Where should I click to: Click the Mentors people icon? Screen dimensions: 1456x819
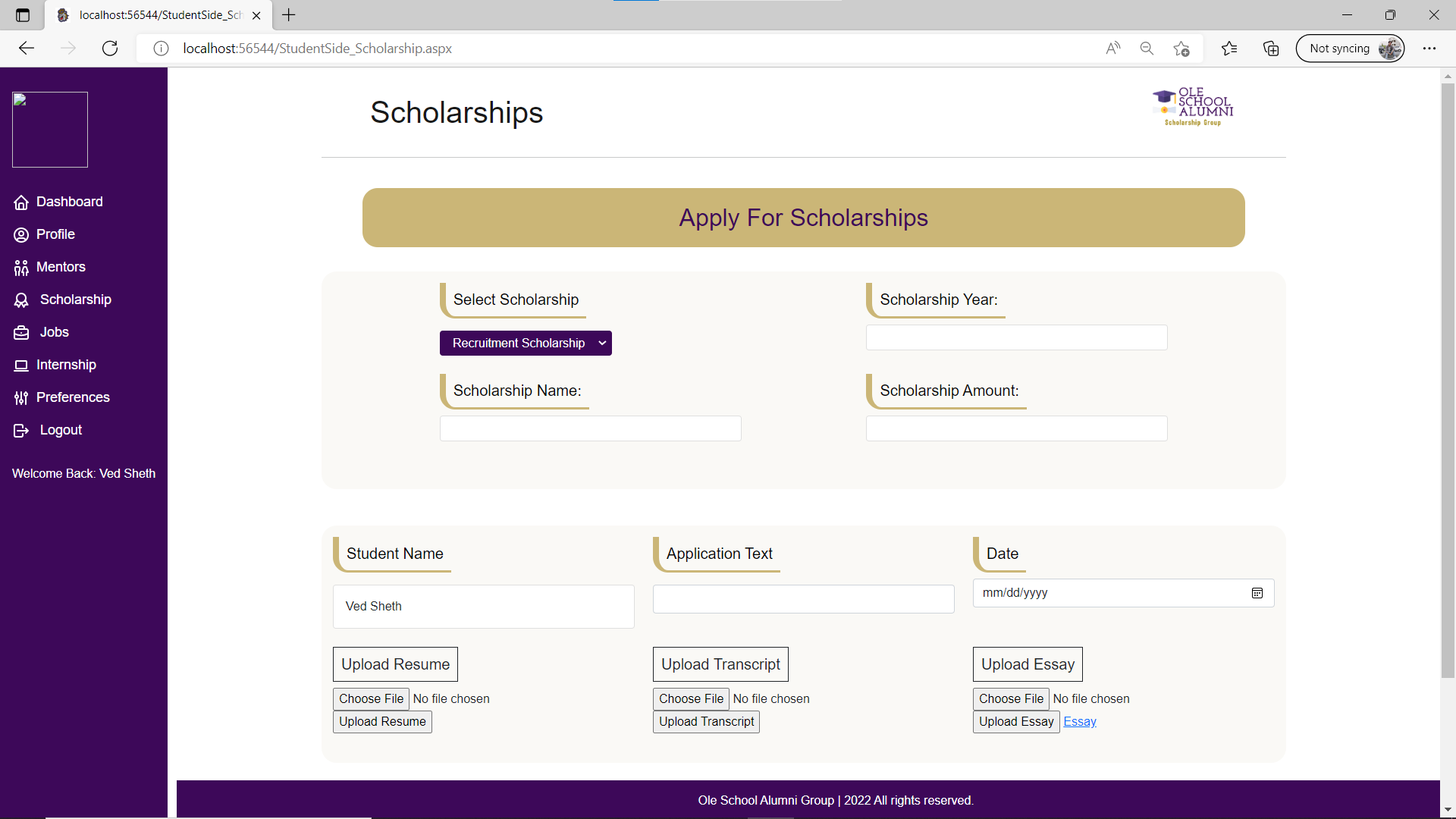tap(21, 268)
